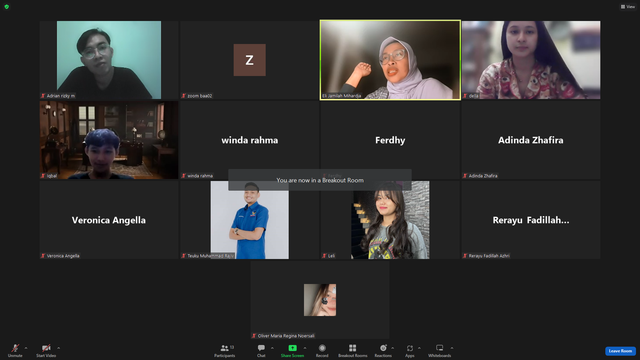Select the Veronica Angella participant tile

(x=109, y=220)
